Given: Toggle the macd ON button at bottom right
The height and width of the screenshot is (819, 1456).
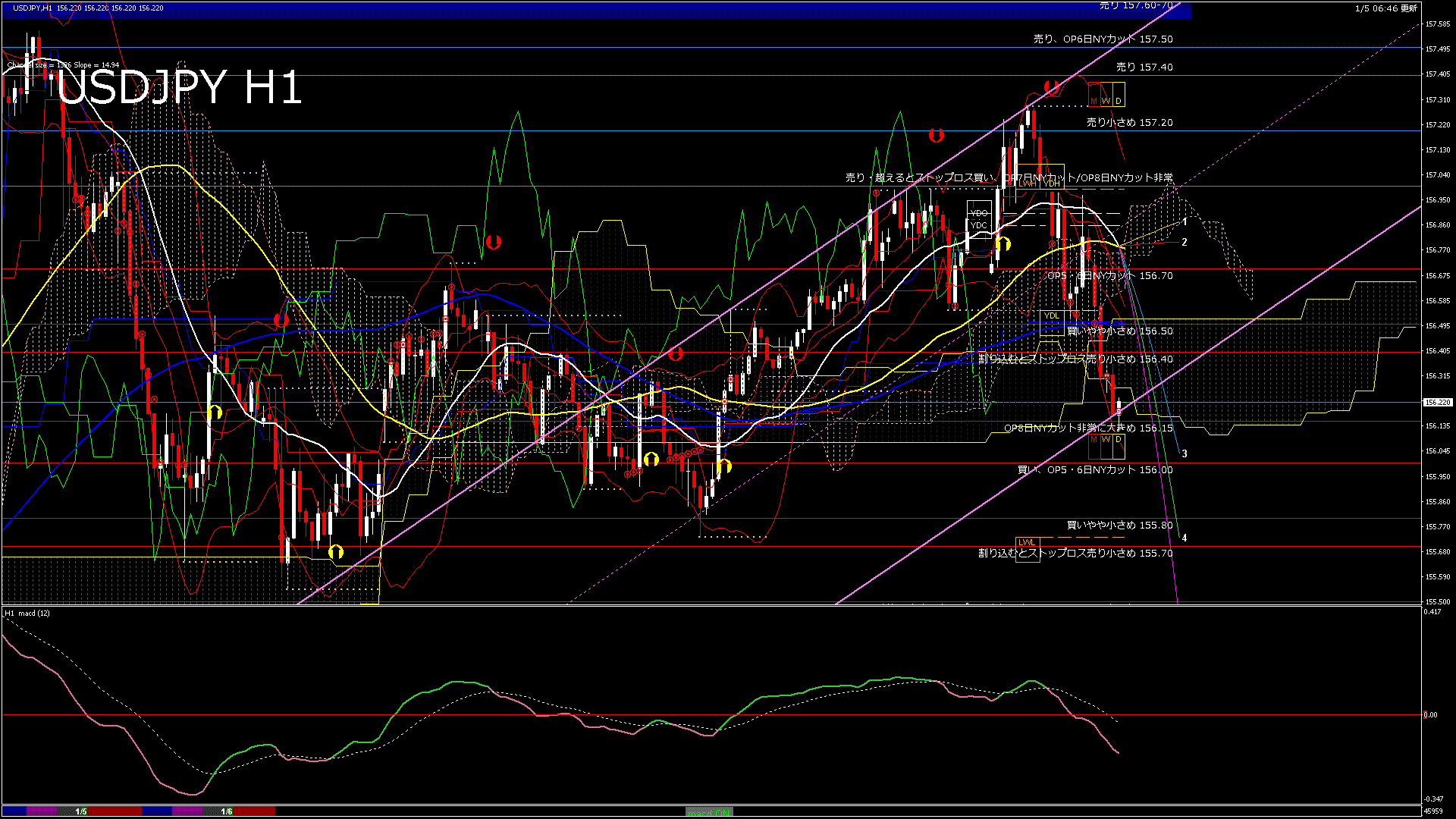Looking at the screenshot, I should click(708, 810).
